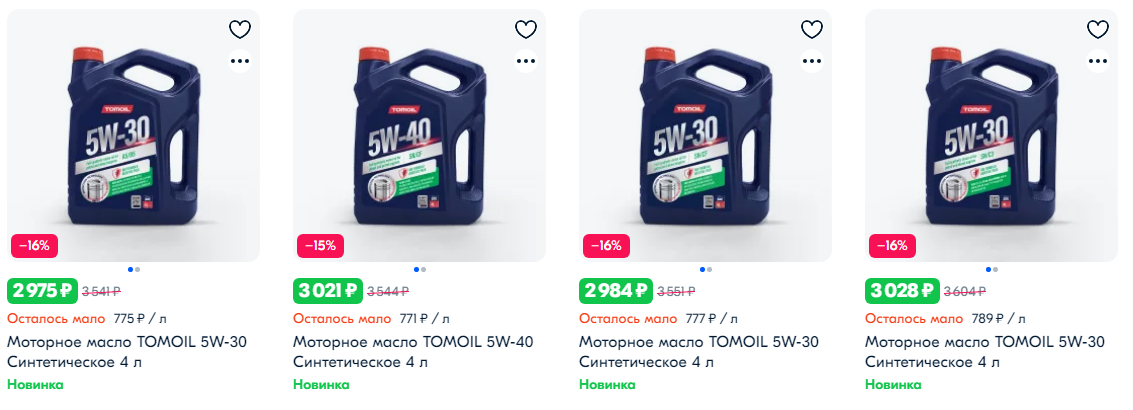Add the 2 975 ₽ oil to favorites
1133x410 pixels.
pos(240,30)
